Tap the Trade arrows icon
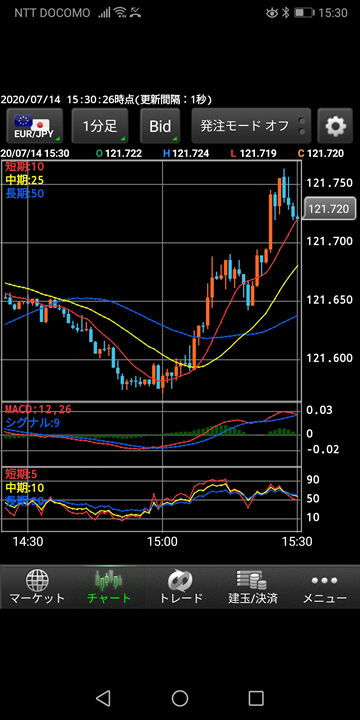The image size is (360, 720). coord(180,580)
